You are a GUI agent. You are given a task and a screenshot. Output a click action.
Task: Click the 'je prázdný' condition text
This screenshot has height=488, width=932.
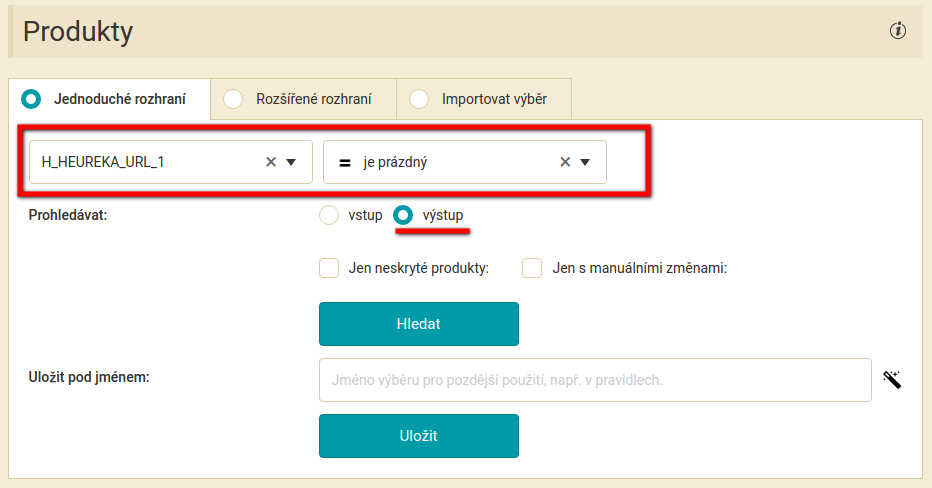pos(395,162)
